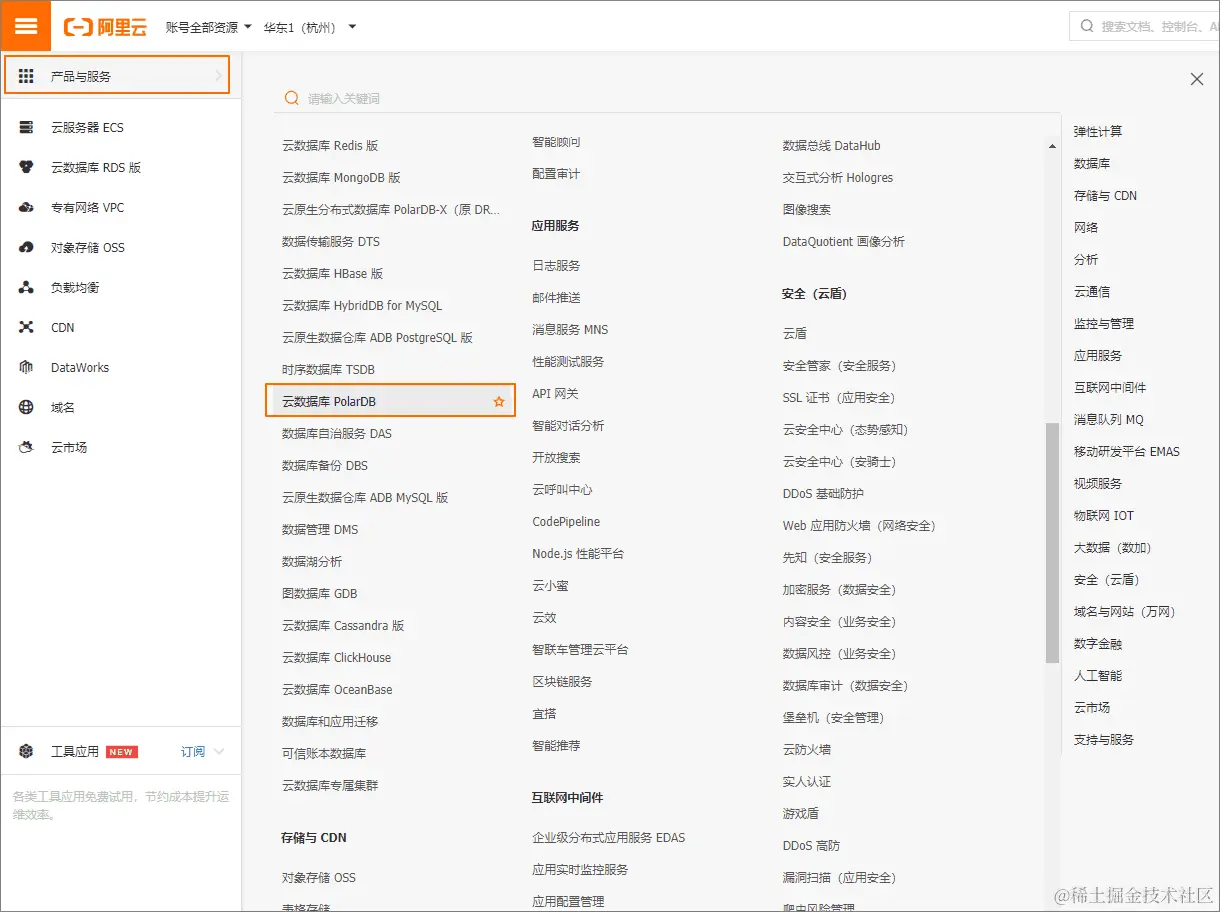1220x912 pixels.
Task: Open 智能对话分析 link
Action: click(x=568, y=425)
